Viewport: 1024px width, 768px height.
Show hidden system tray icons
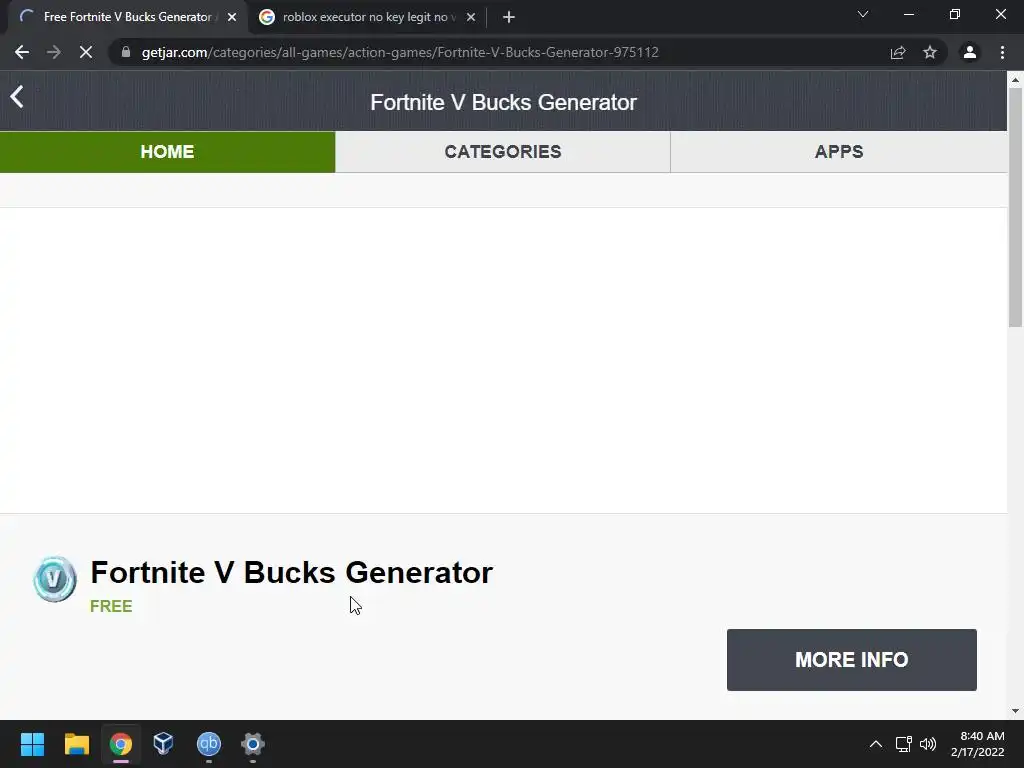[876, 744]
